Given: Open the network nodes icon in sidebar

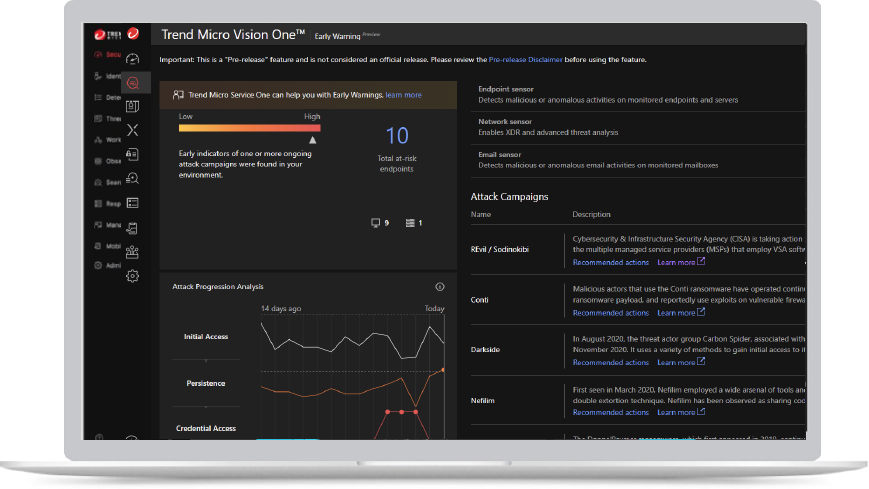Looking at the screenshot, I should coord(132,252).
